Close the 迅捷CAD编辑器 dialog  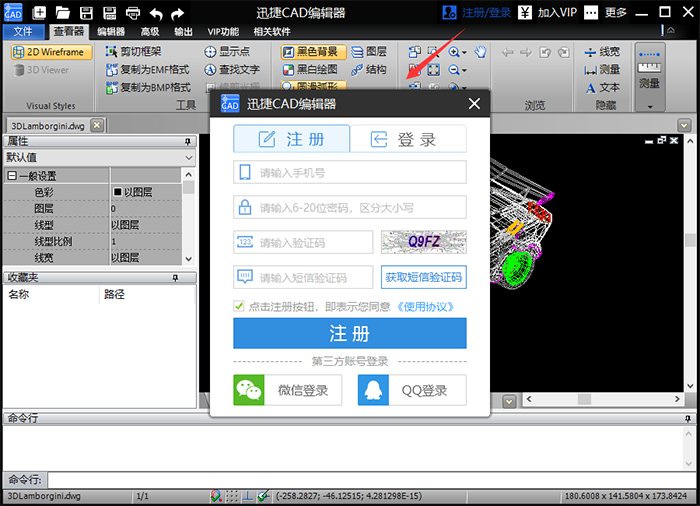[x=474, y=104]
